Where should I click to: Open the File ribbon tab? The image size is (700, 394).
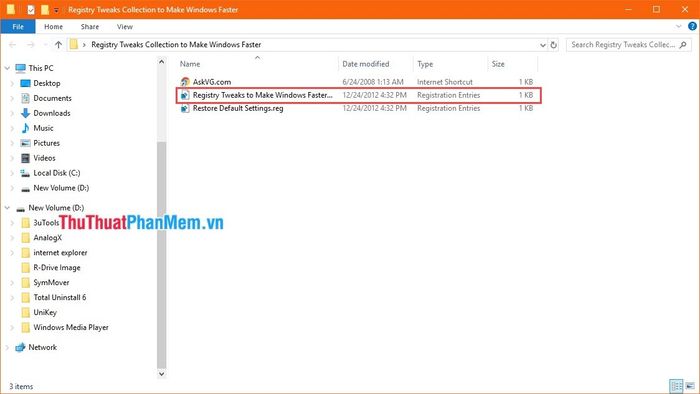18,27
